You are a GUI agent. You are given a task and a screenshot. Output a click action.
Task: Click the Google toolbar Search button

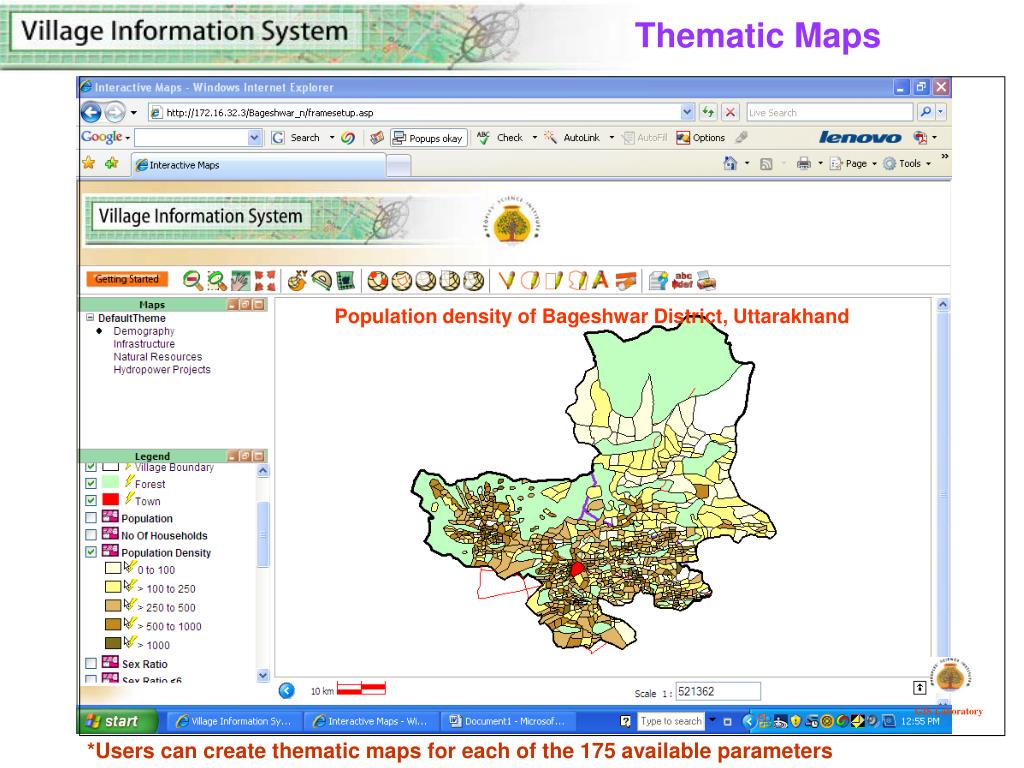click(296, 138)
